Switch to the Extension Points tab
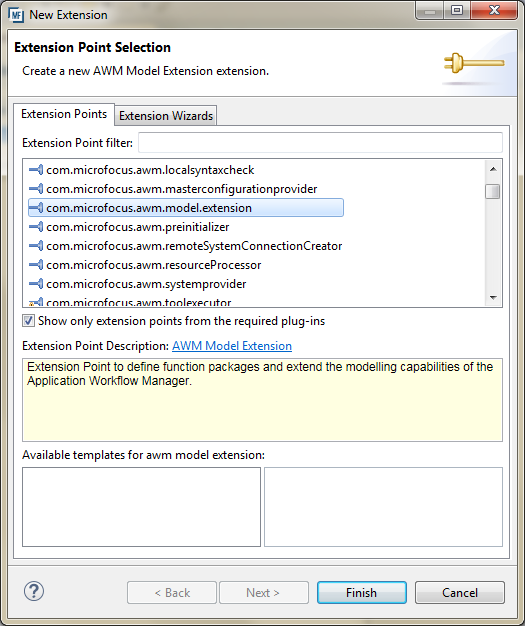Image resolution: width=525 pixels, height=626 pixels. coord(64,114)
